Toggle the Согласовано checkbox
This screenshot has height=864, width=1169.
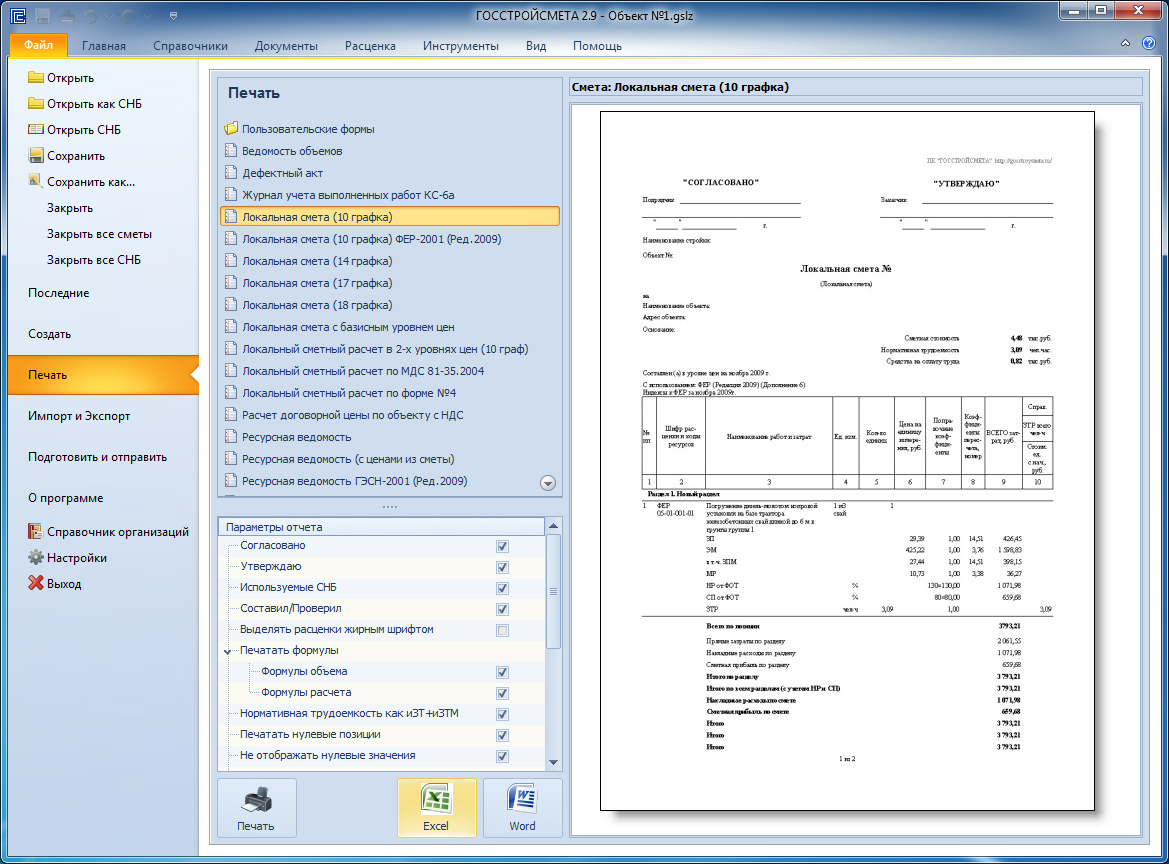(502, 546)
